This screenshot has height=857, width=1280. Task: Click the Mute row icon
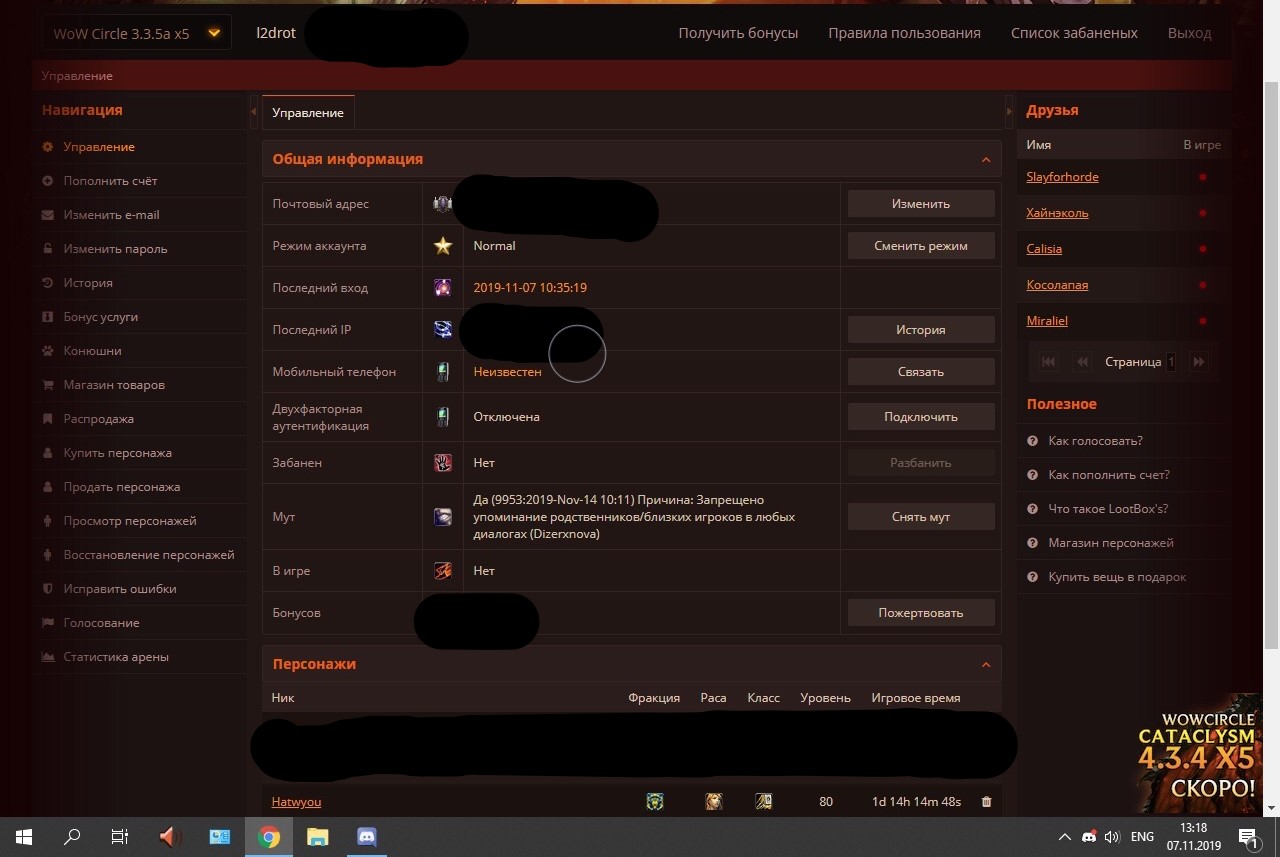tap(443, 517)
